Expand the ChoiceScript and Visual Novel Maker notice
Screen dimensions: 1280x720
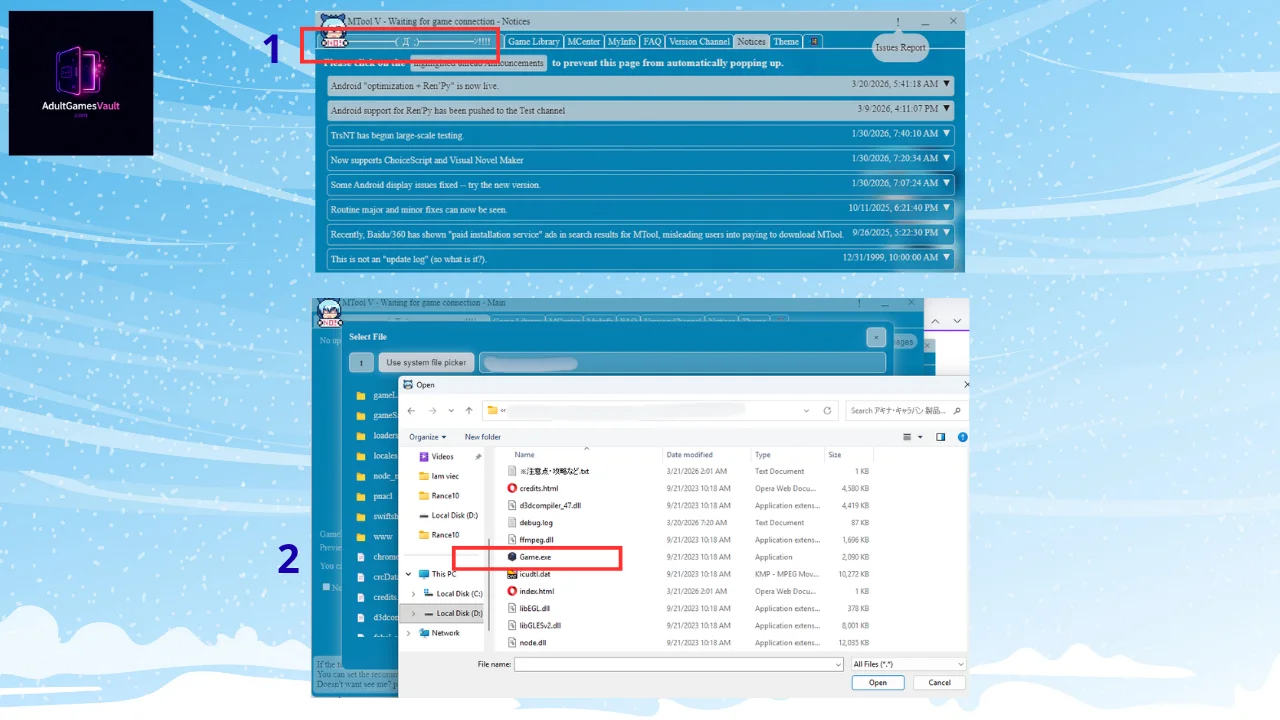click(640, 160)
